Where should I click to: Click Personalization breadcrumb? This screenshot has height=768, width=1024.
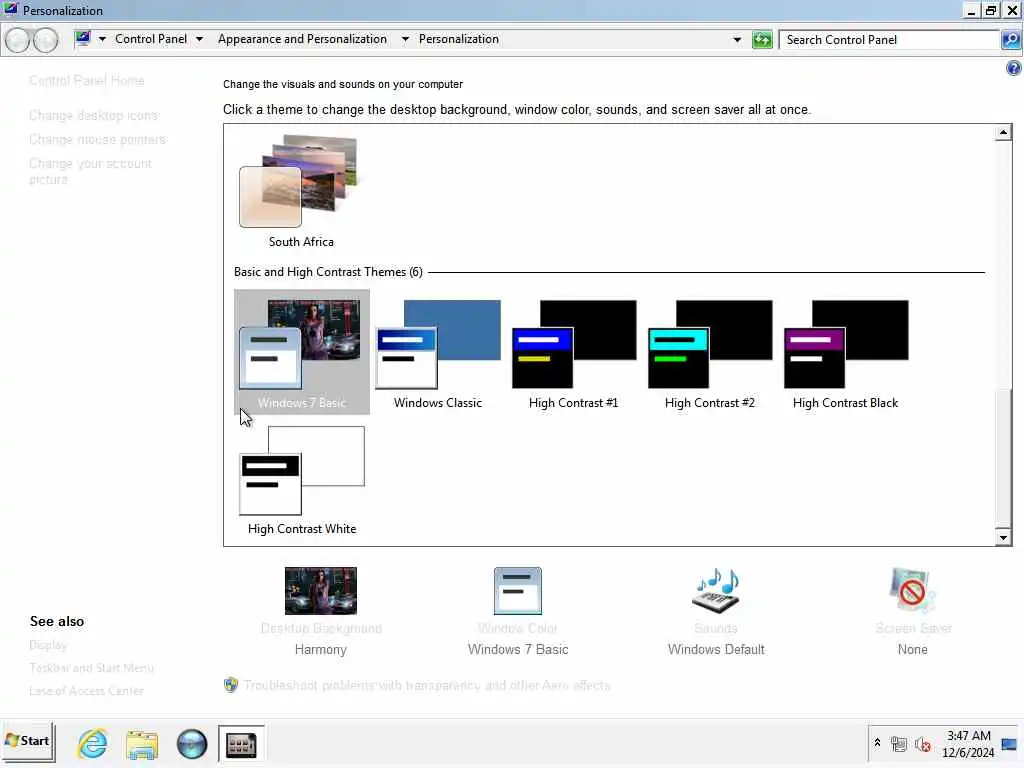click(x=458, y=39)
